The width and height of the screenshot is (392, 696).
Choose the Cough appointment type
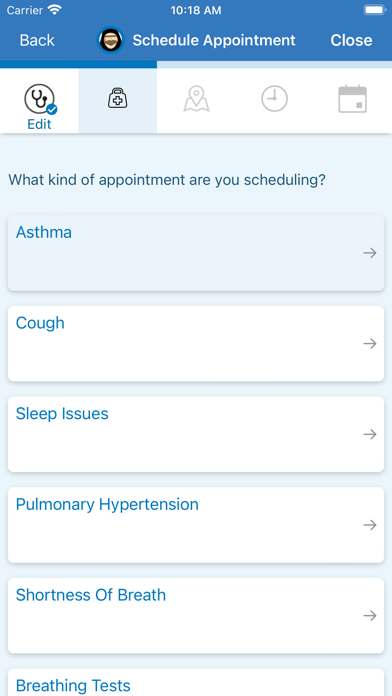tap(196, 344)
